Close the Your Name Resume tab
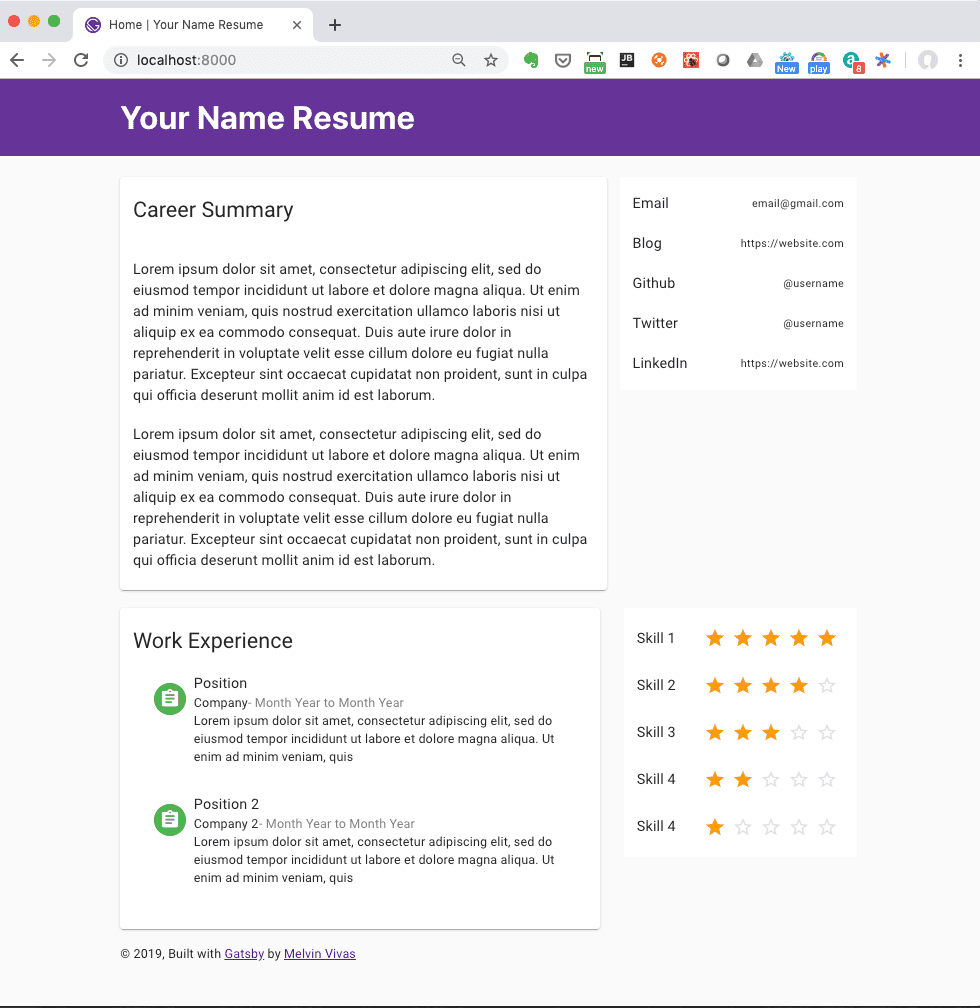980x1008 pixels. (296, 25)
